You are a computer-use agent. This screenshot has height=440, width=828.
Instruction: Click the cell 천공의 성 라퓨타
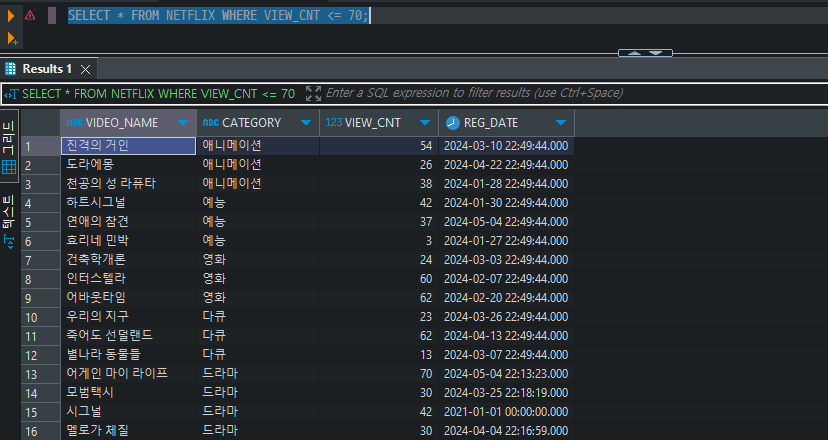click(129, 184)
